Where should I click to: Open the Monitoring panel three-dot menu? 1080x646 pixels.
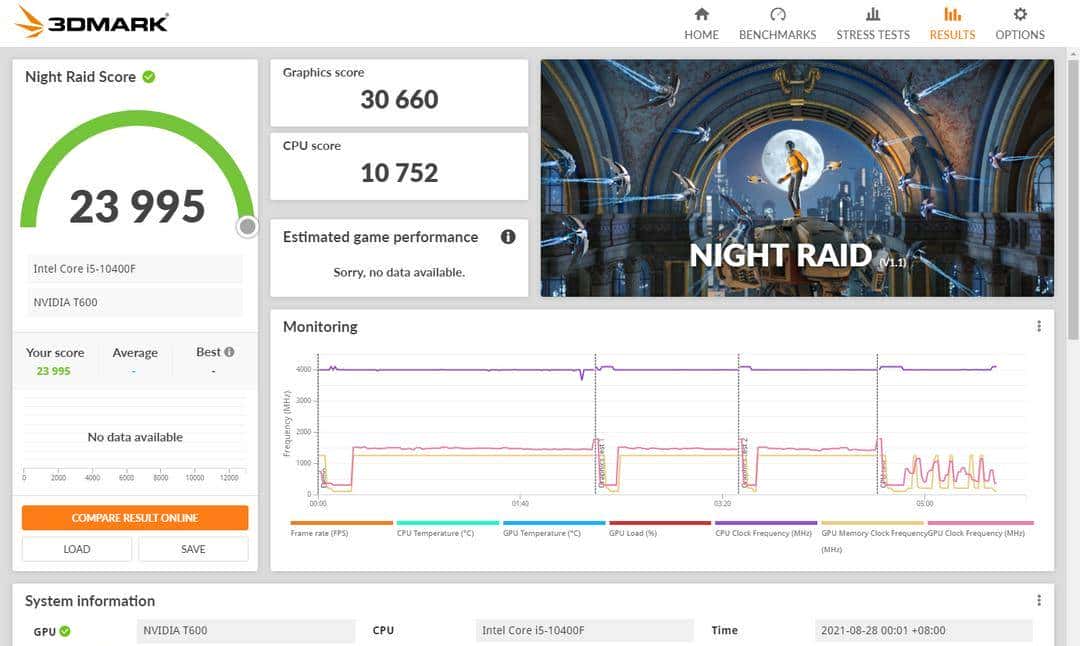point(1039,326)
